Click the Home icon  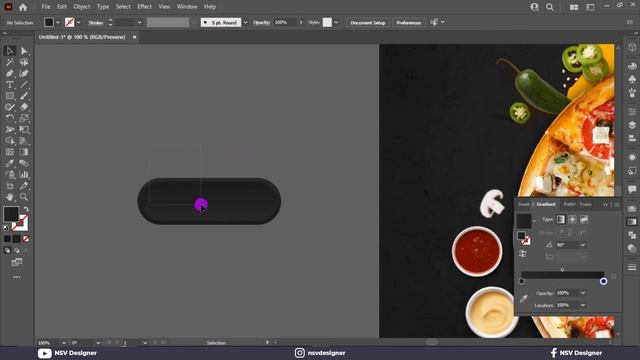coord(23,7)
